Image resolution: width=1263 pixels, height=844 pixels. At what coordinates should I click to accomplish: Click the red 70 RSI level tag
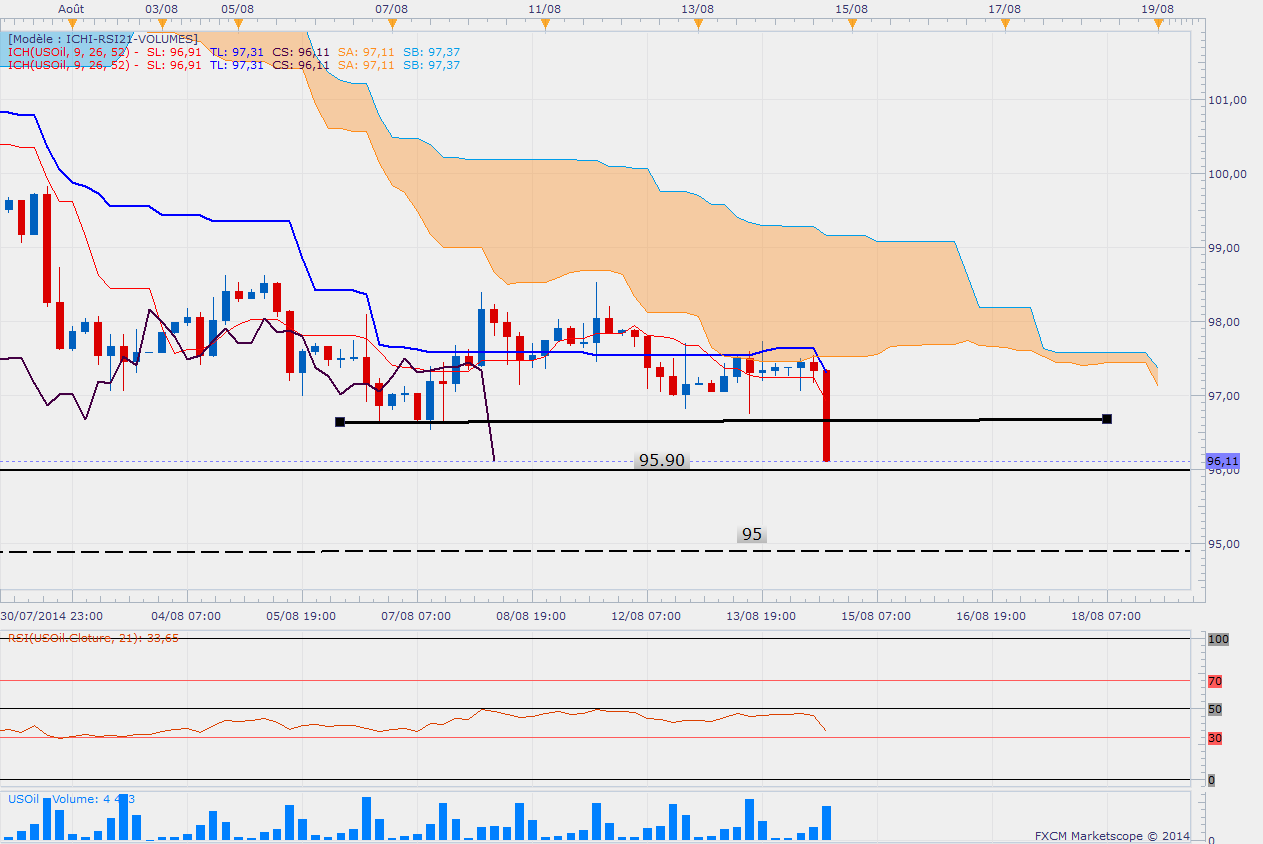click(1215, 682)
